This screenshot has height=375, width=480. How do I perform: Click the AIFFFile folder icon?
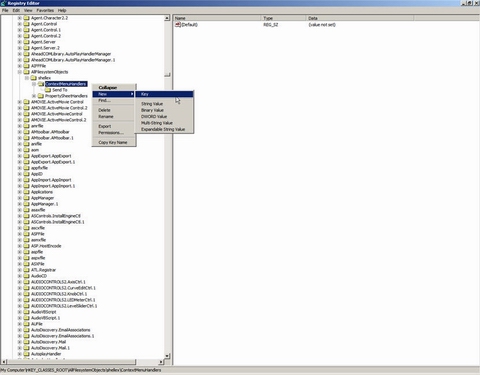[27, 66]
